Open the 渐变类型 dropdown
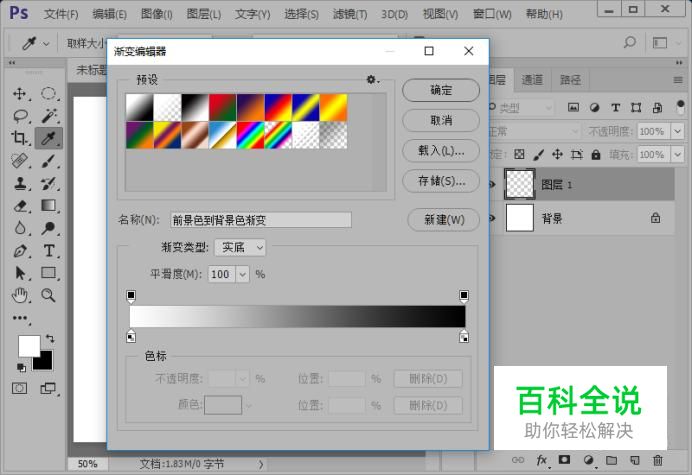692x475 pixels. point(241,248)
